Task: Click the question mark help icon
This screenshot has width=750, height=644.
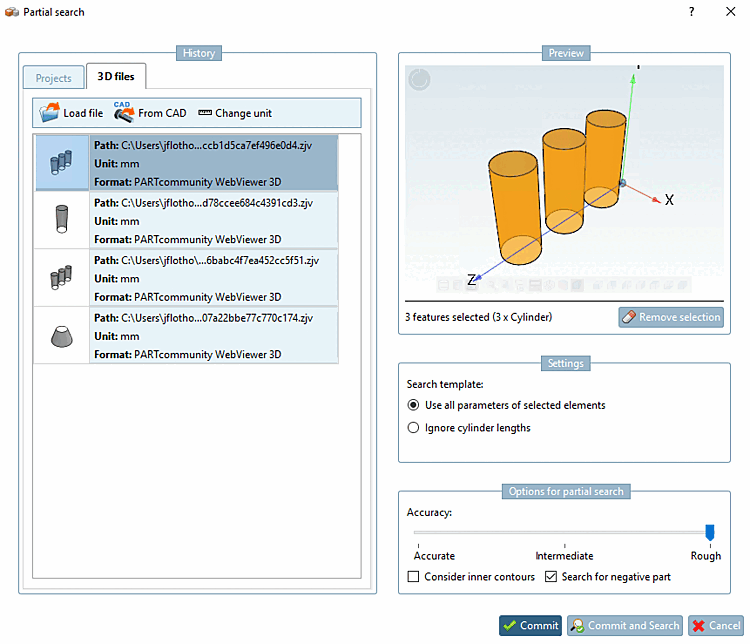Action: click(x=692, y=12)
